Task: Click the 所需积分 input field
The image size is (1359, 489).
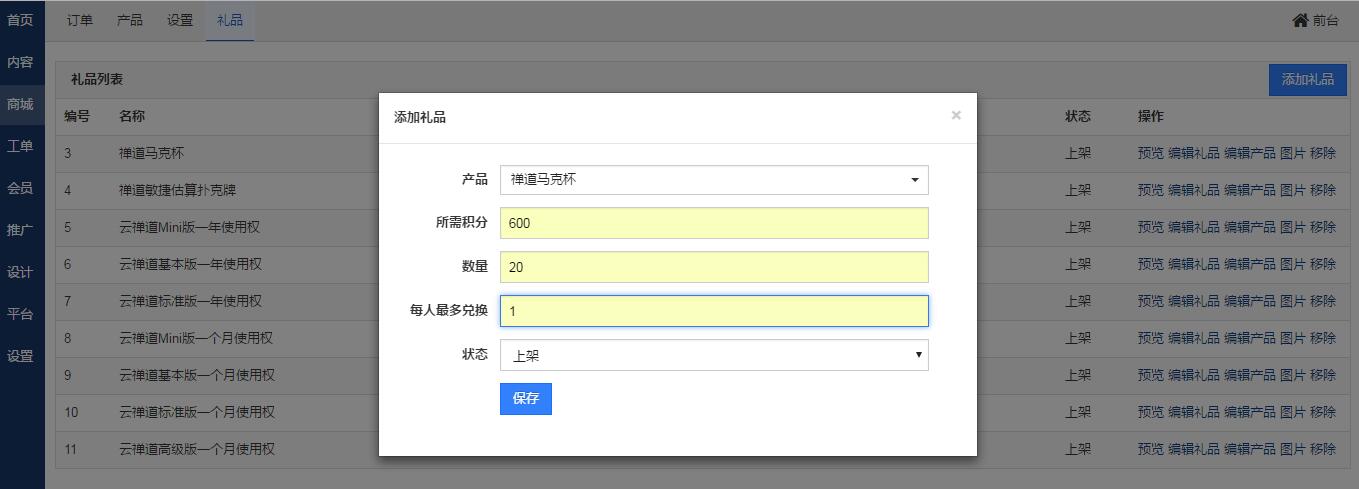Action: (714, 223)
